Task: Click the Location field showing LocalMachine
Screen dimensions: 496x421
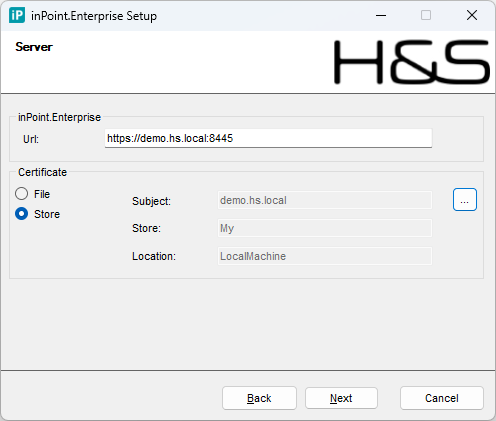Action: point(325,256)
